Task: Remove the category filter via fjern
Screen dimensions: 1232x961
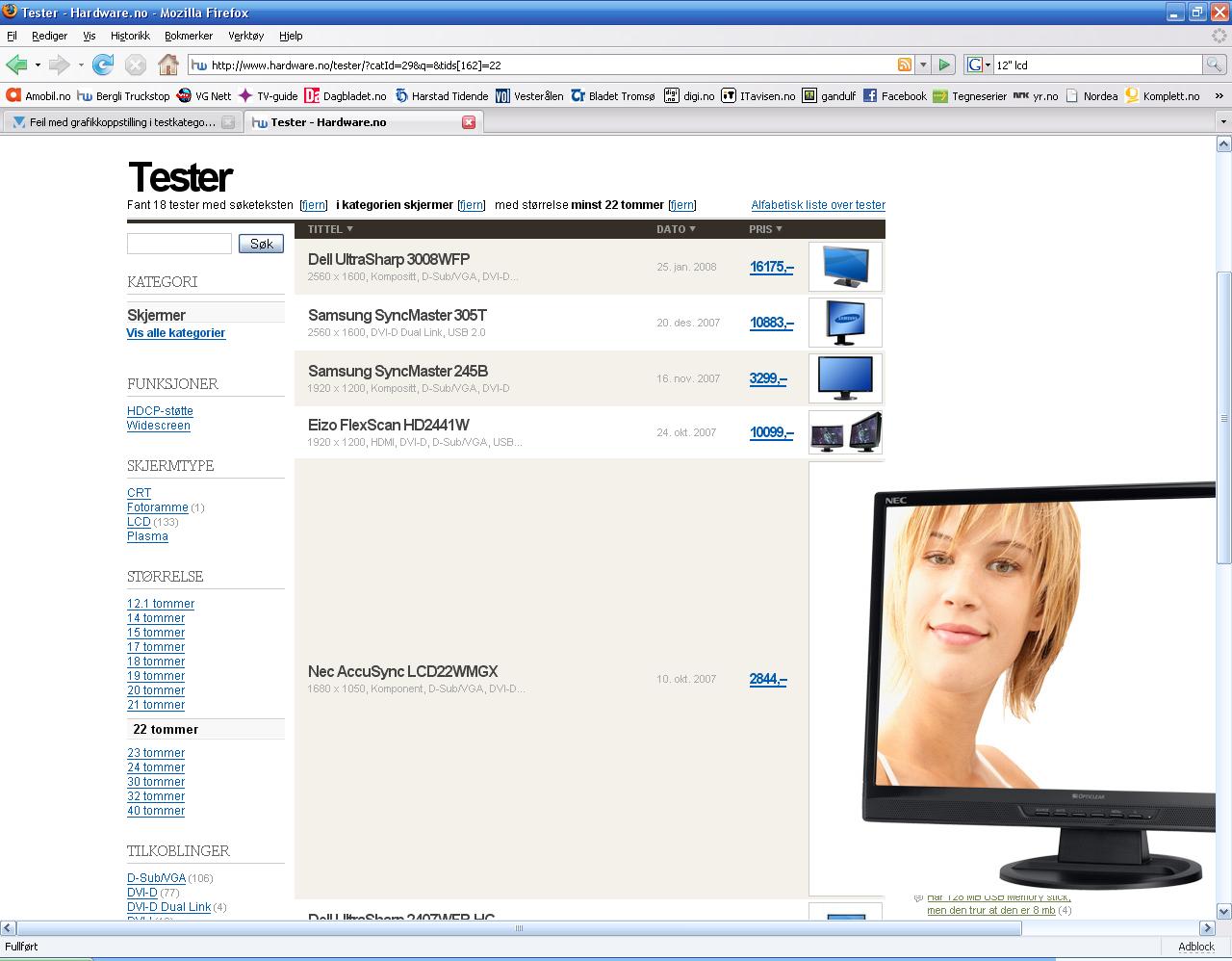Action: click(x=471, y=205)
